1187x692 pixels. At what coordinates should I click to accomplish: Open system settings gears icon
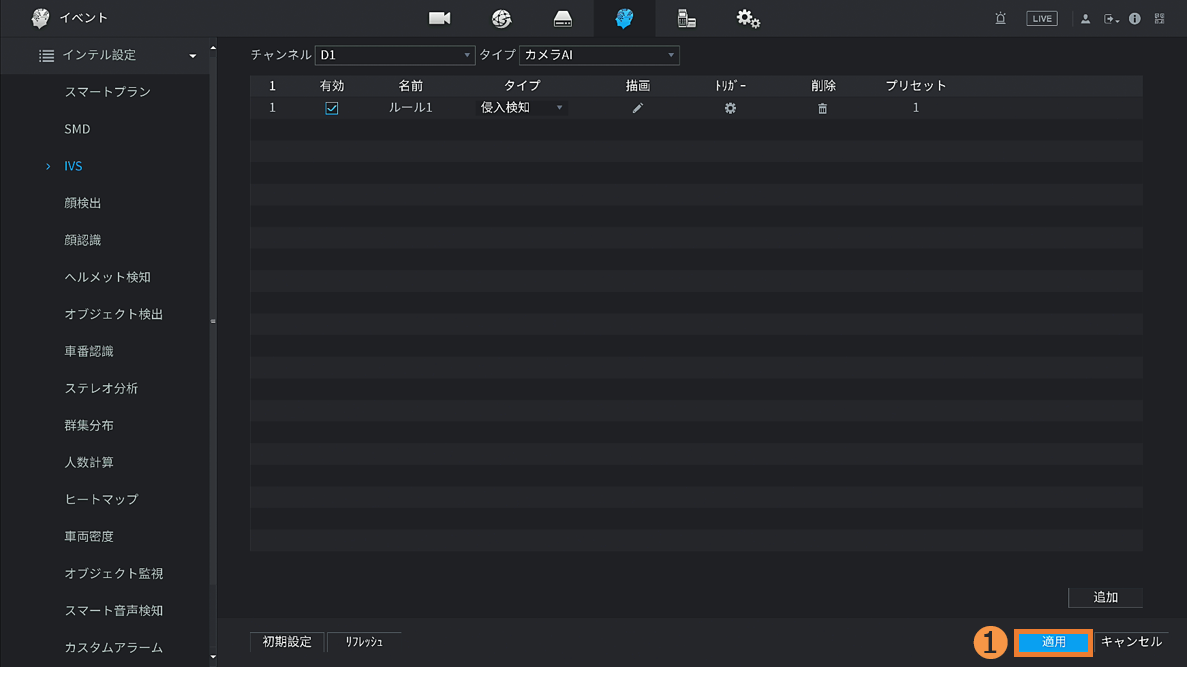(x=748, y=18)
